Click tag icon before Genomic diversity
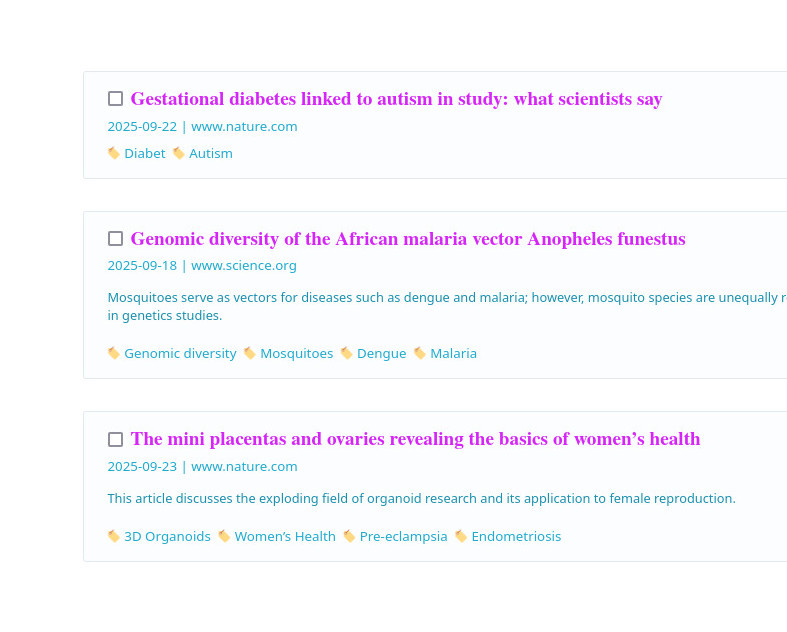The image size is (787, 632). click(x=114, y=353)
